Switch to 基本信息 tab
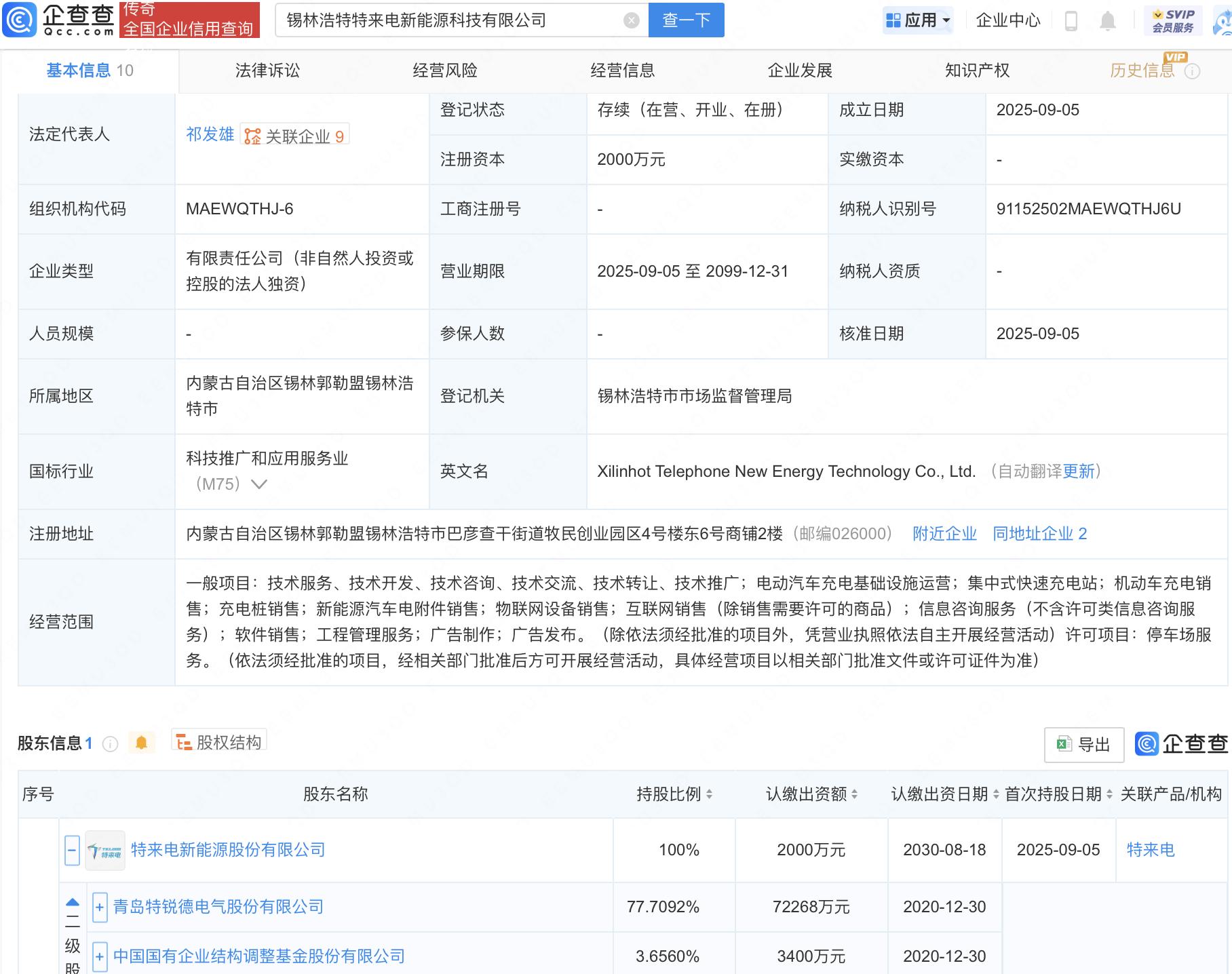Viewport: 1232px width, 974px height. click(x=90, y=71)
